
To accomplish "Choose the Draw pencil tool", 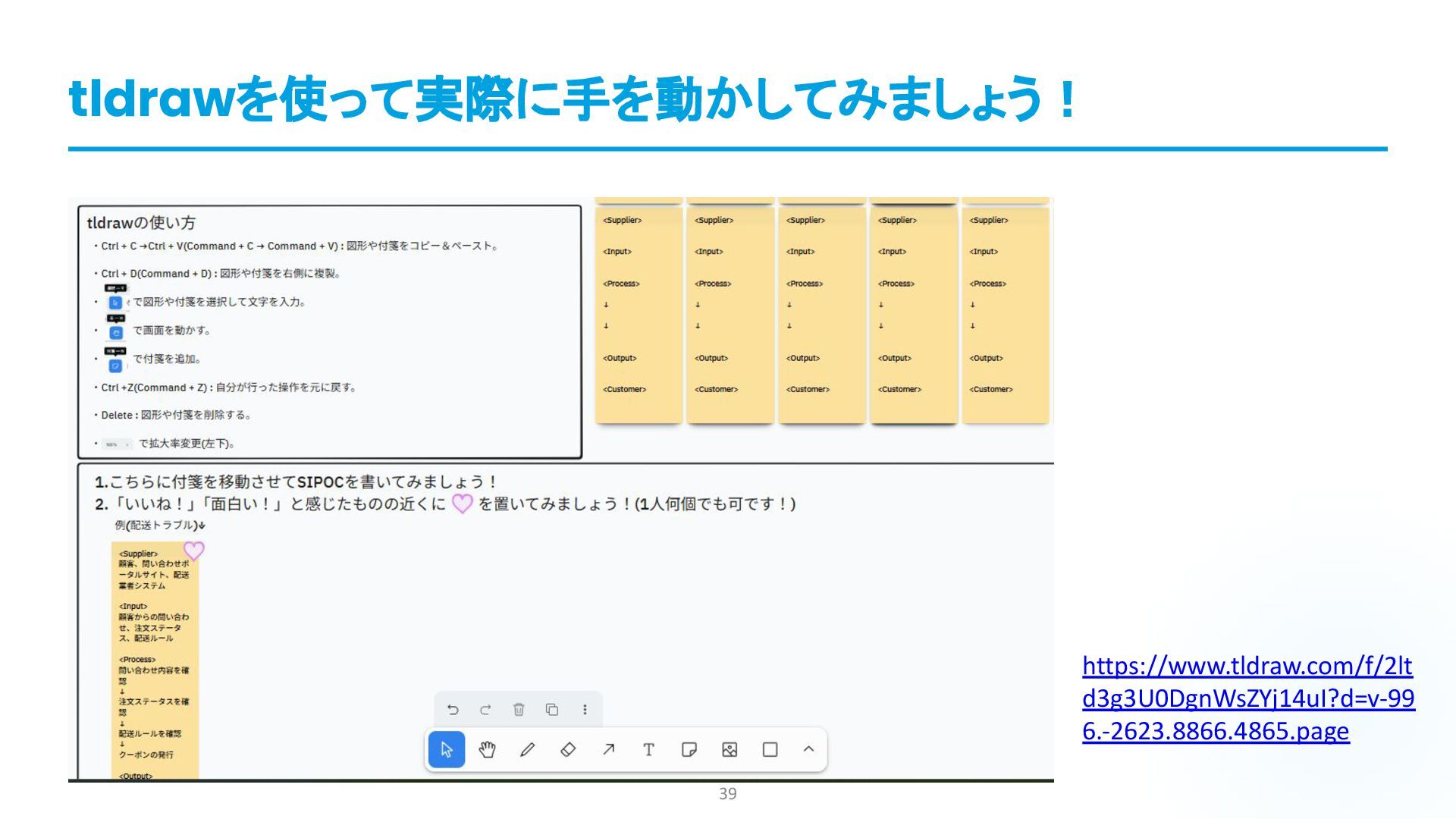I will [x=528, y=750].
